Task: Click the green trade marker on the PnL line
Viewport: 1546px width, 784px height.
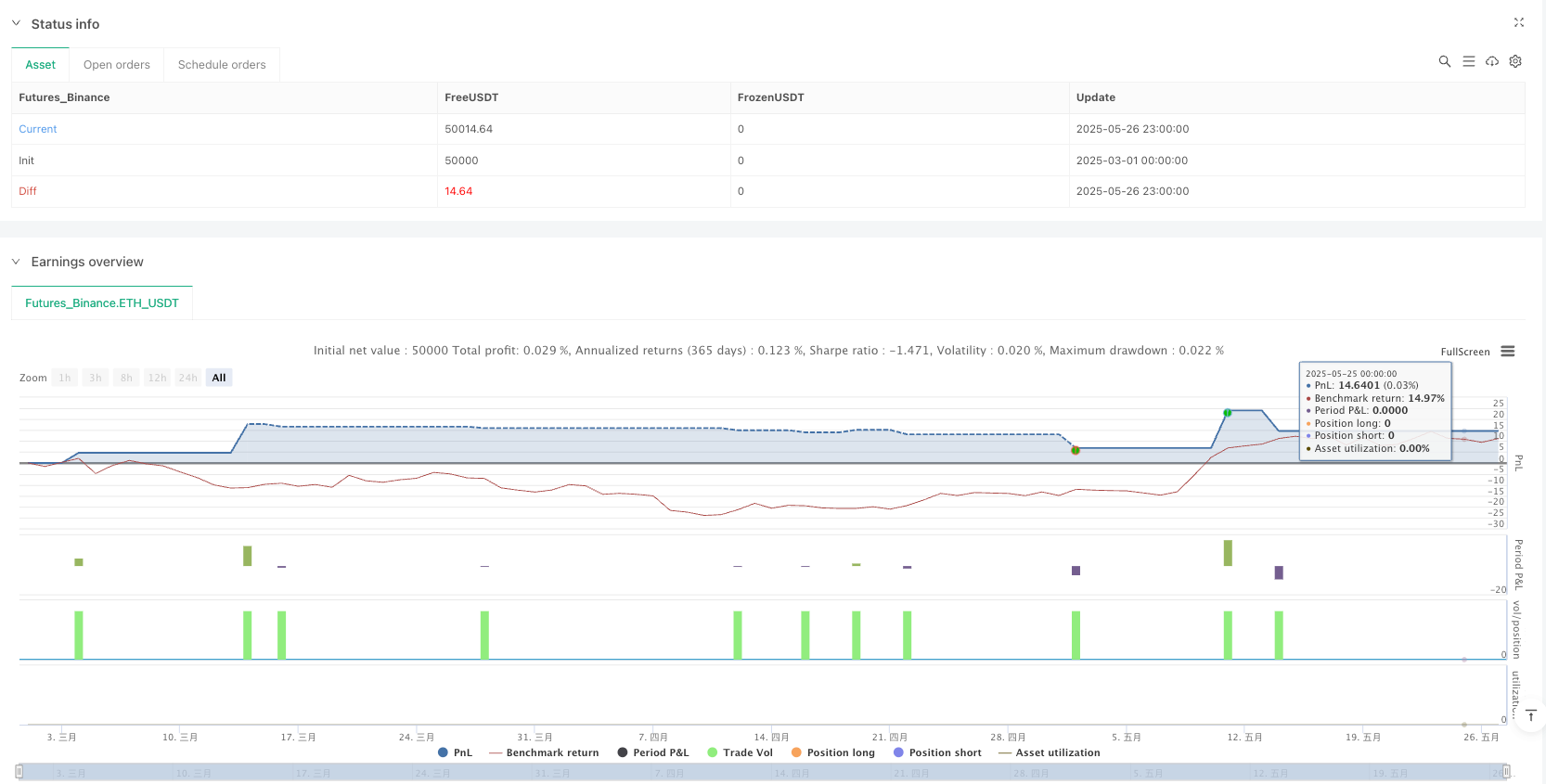Action: (x=1227, y=413)
